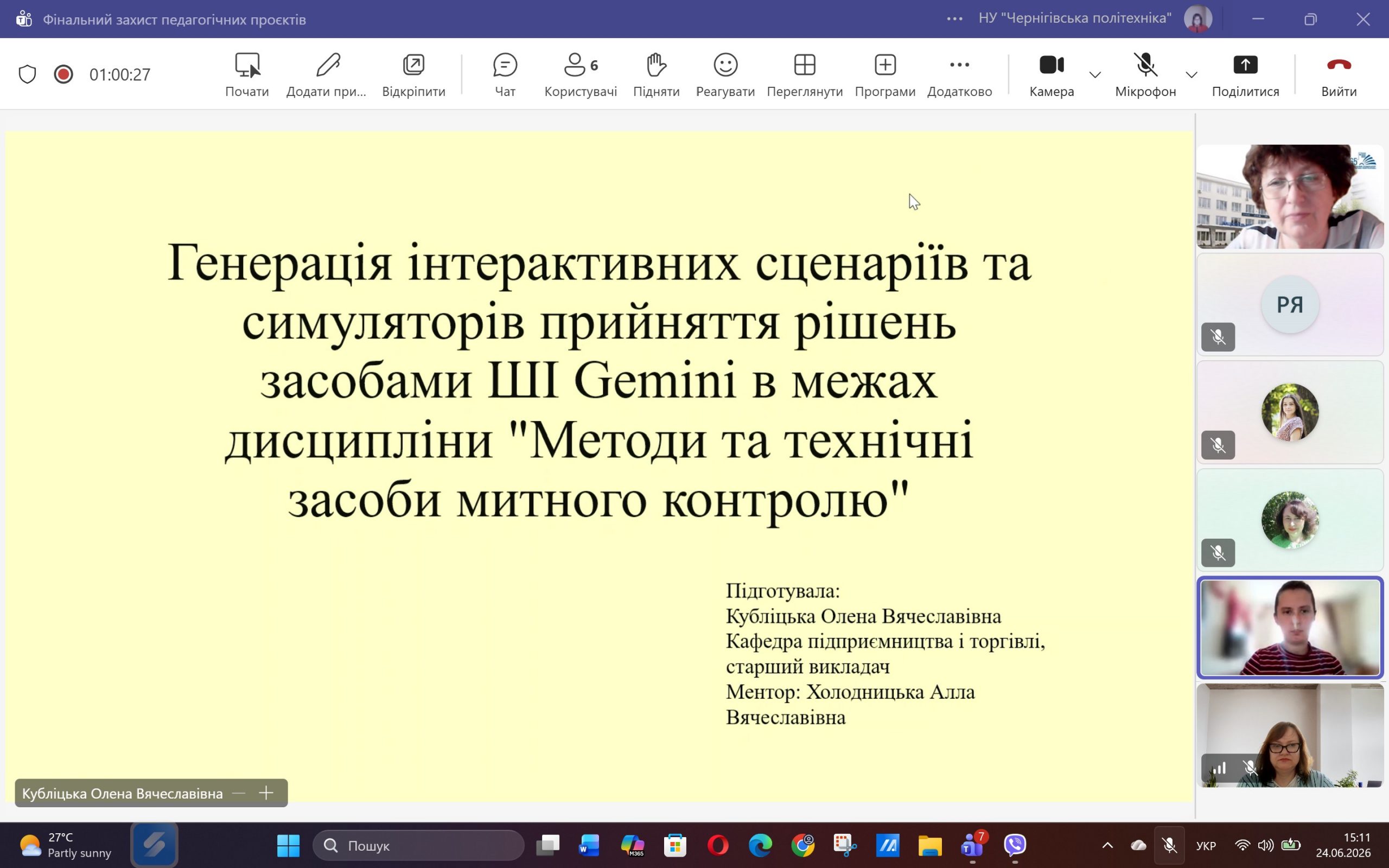Expand the microphone options chevron
This screenshot has height=868, width=1389.
coord(1192,75)
